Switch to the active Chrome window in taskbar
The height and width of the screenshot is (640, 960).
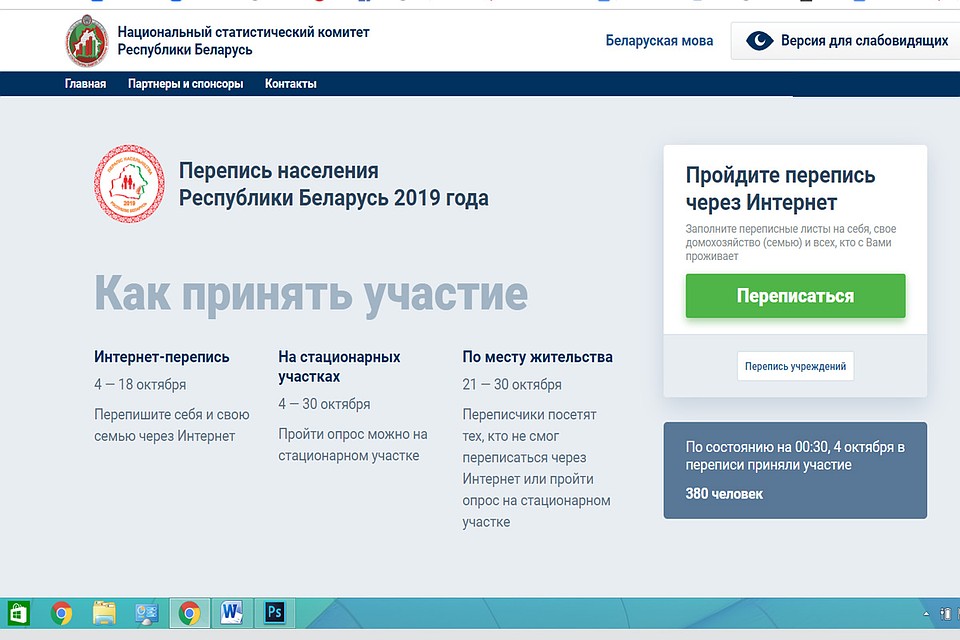(190, 613)
